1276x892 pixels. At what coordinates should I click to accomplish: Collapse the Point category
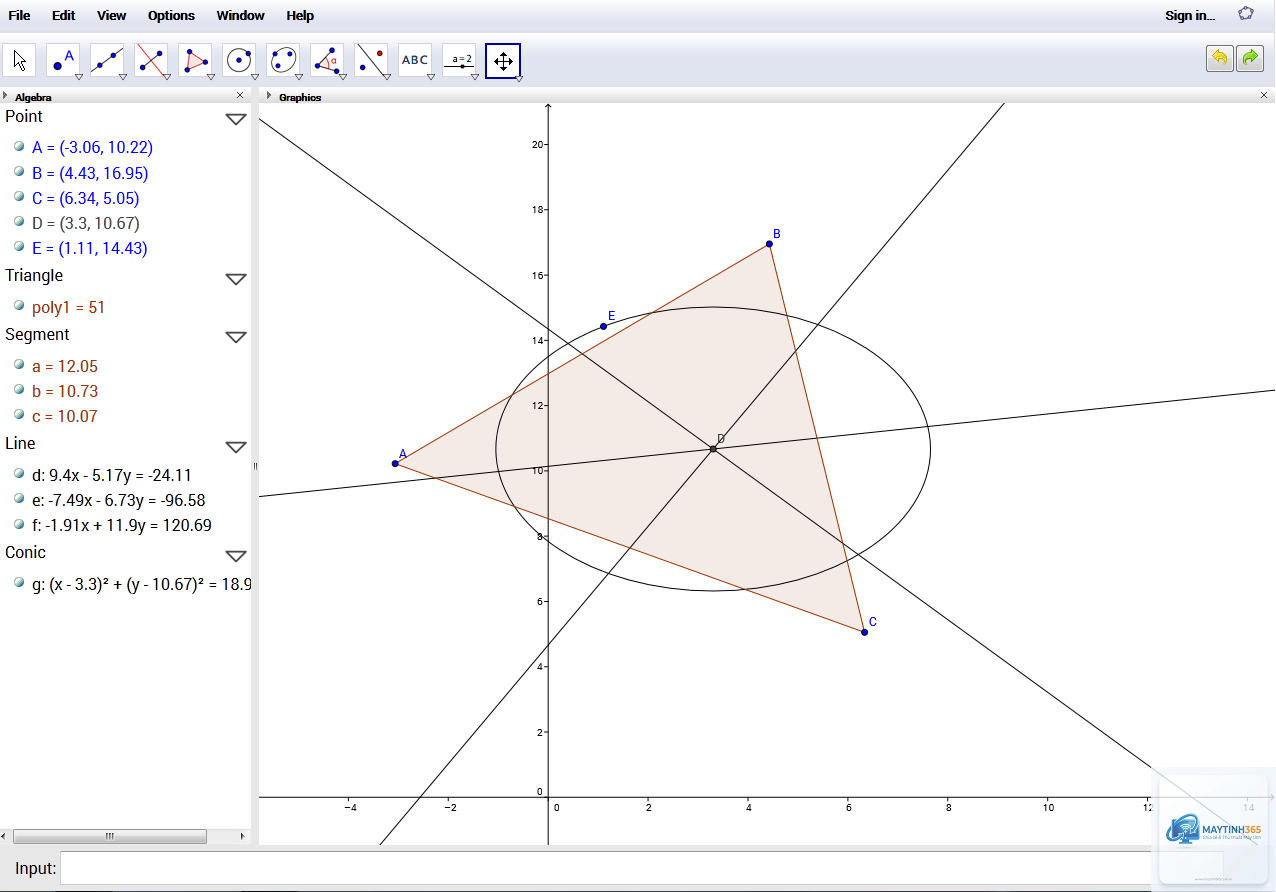[x=236, y=119]
